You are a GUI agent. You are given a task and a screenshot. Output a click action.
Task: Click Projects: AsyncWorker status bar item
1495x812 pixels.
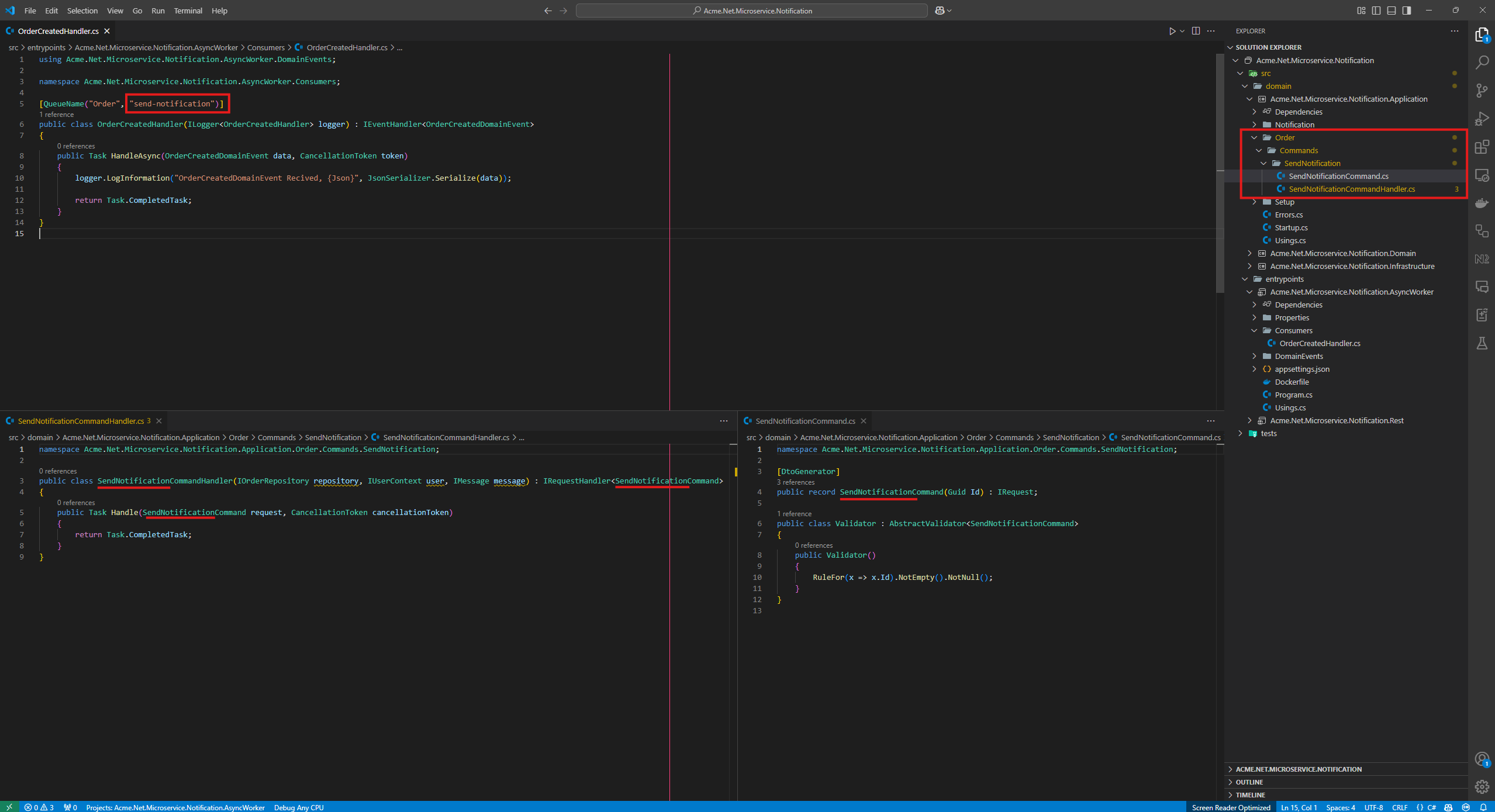click(175, 807)
